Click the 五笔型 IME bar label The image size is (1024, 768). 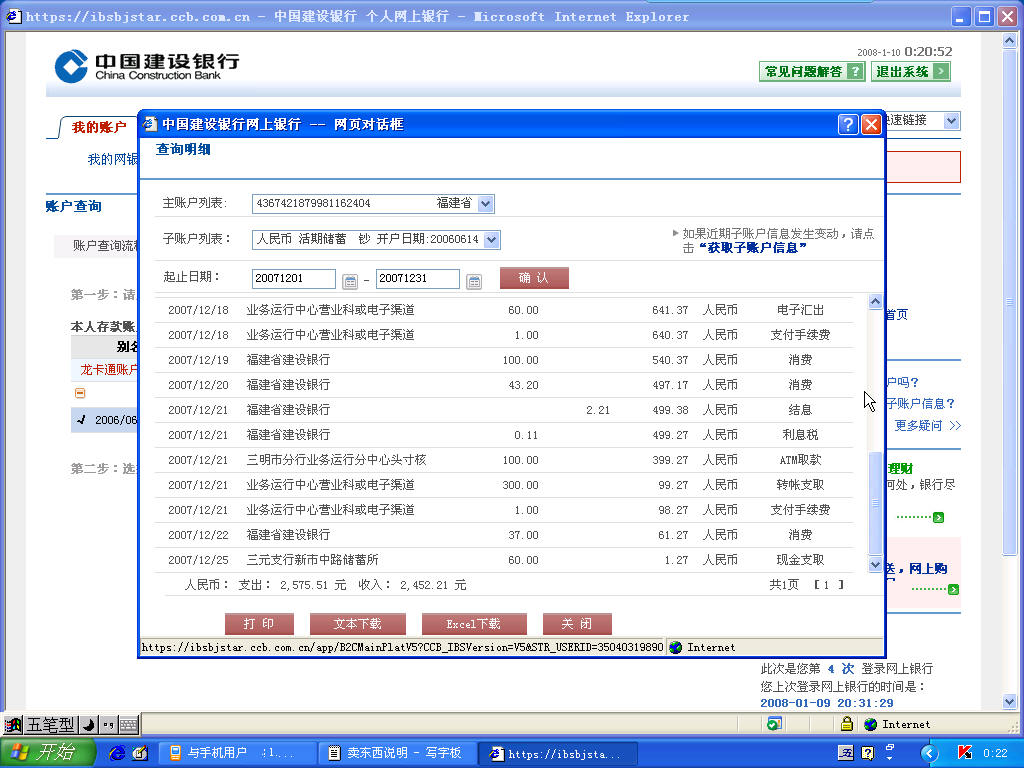pyautogui.click(x=50, y=725)
